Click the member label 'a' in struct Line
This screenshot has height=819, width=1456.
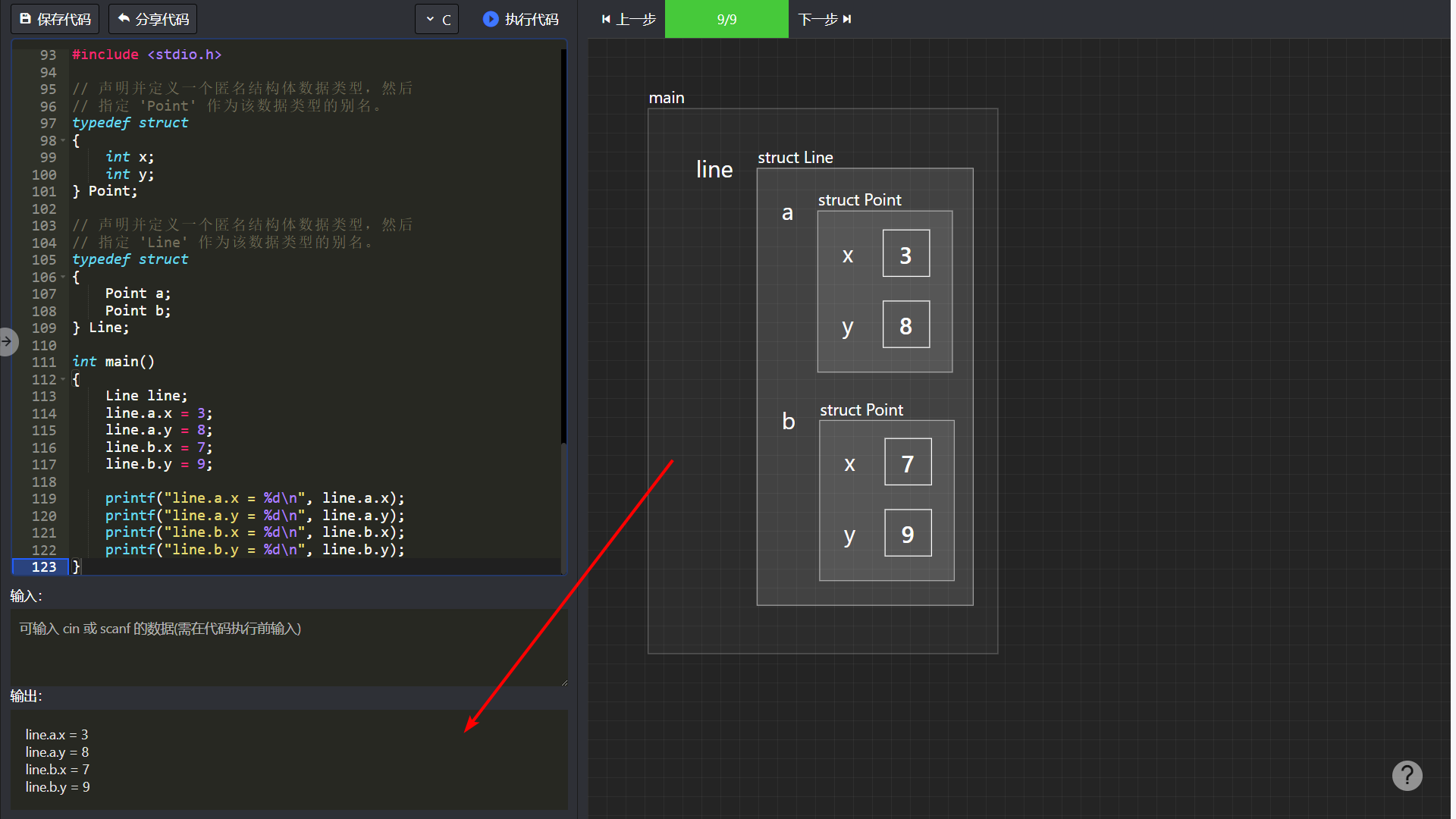point(788,213)
